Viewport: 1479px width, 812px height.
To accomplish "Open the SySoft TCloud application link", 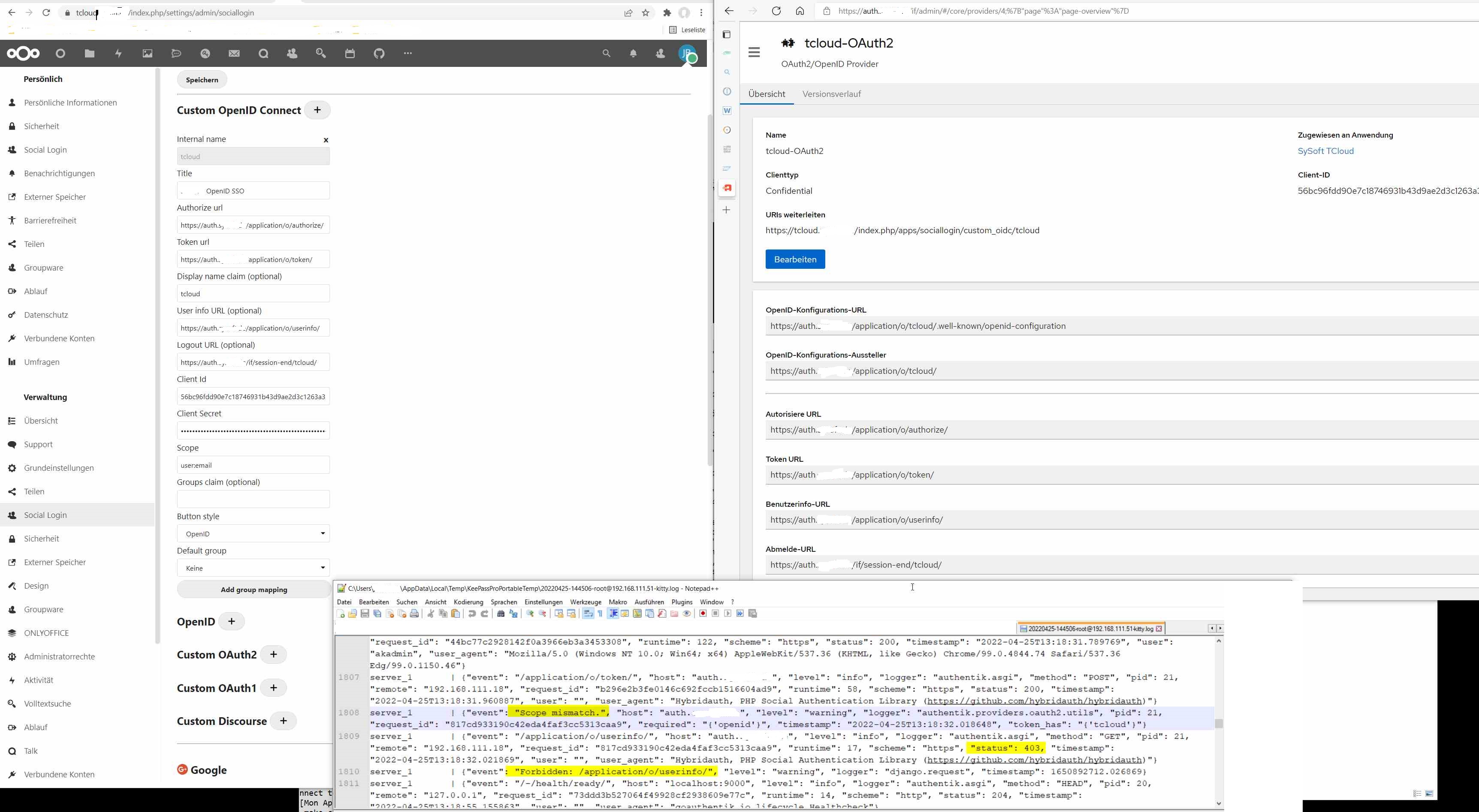I will [x=1325, y=151].
